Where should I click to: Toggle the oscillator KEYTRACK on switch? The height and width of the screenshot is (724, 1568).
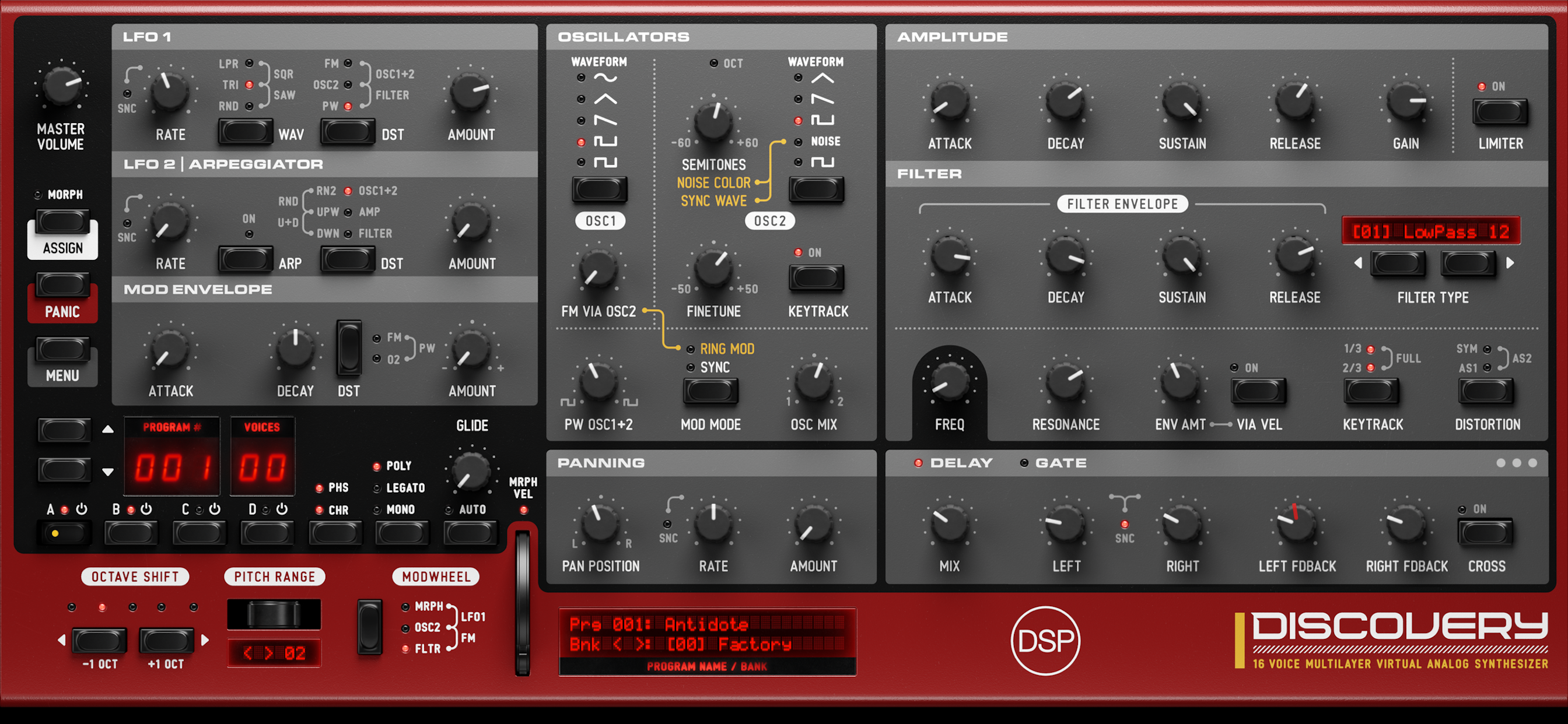pyautogui.click(x=816, y=278)
